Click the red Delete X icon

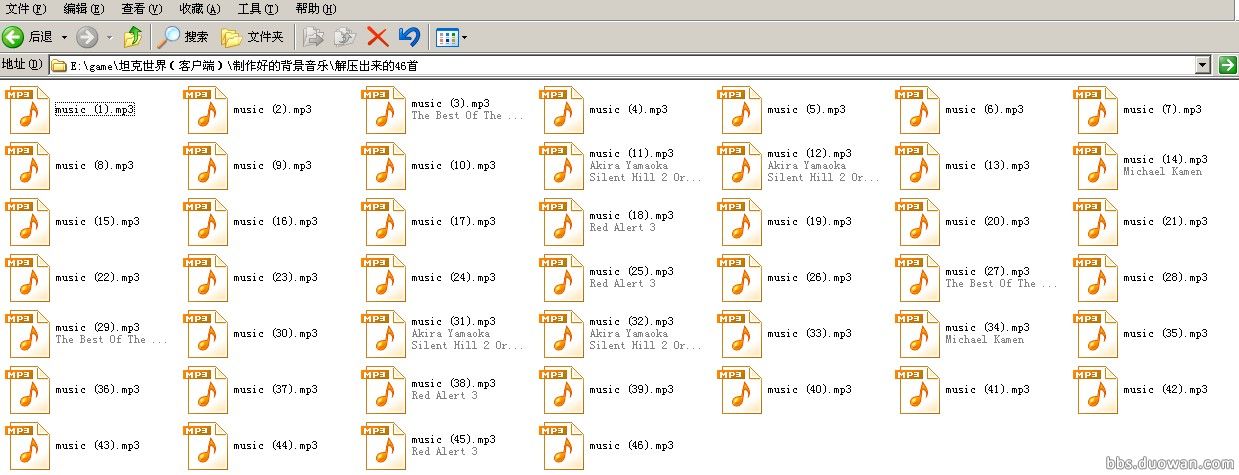377,37
